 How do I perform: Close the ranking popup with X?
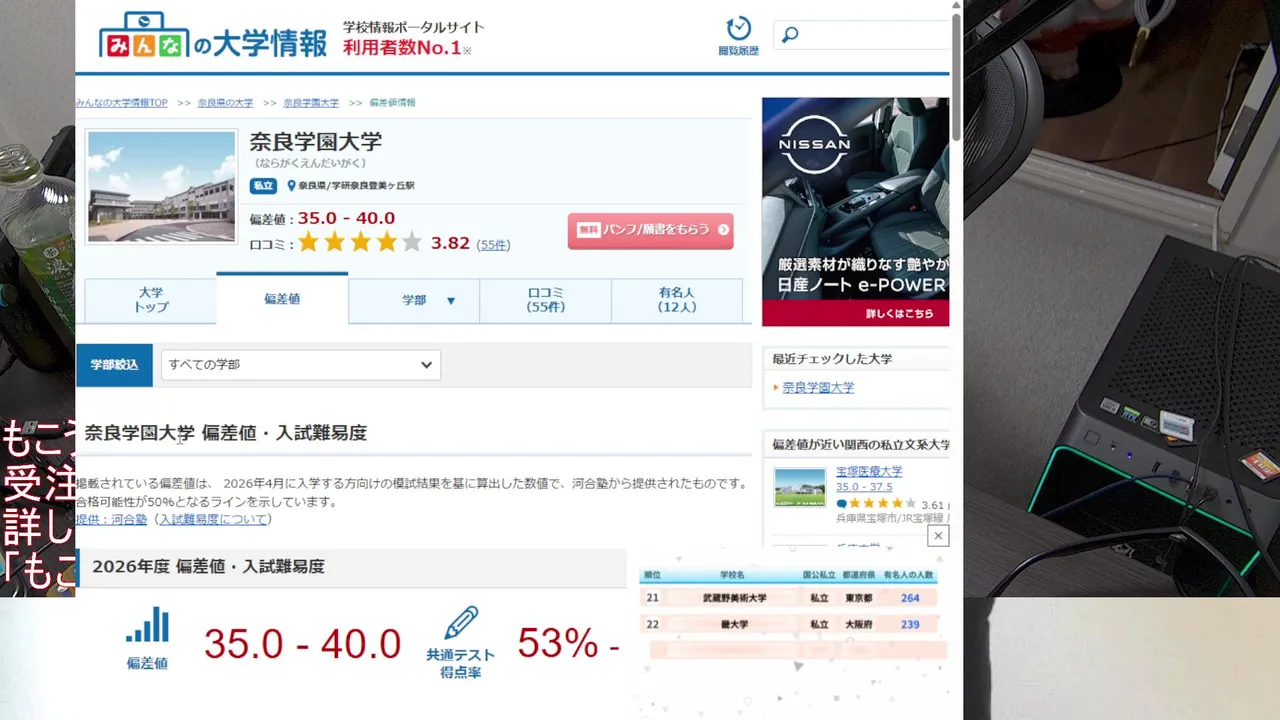coord(938,536)
